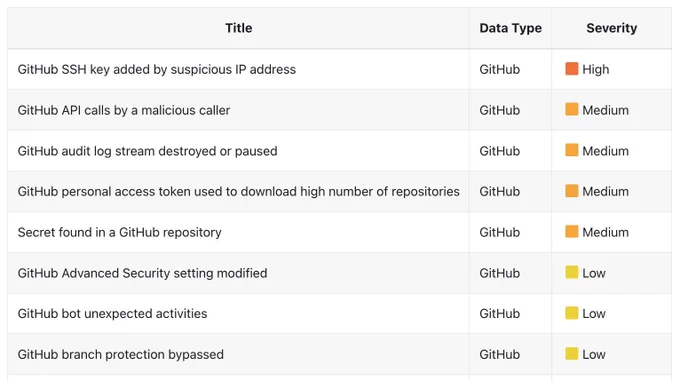The height and width of the screenshot is (381, 680).
Task: Click yellow Low swatch for Advanced Security row
Action: [x=572, y=272]
